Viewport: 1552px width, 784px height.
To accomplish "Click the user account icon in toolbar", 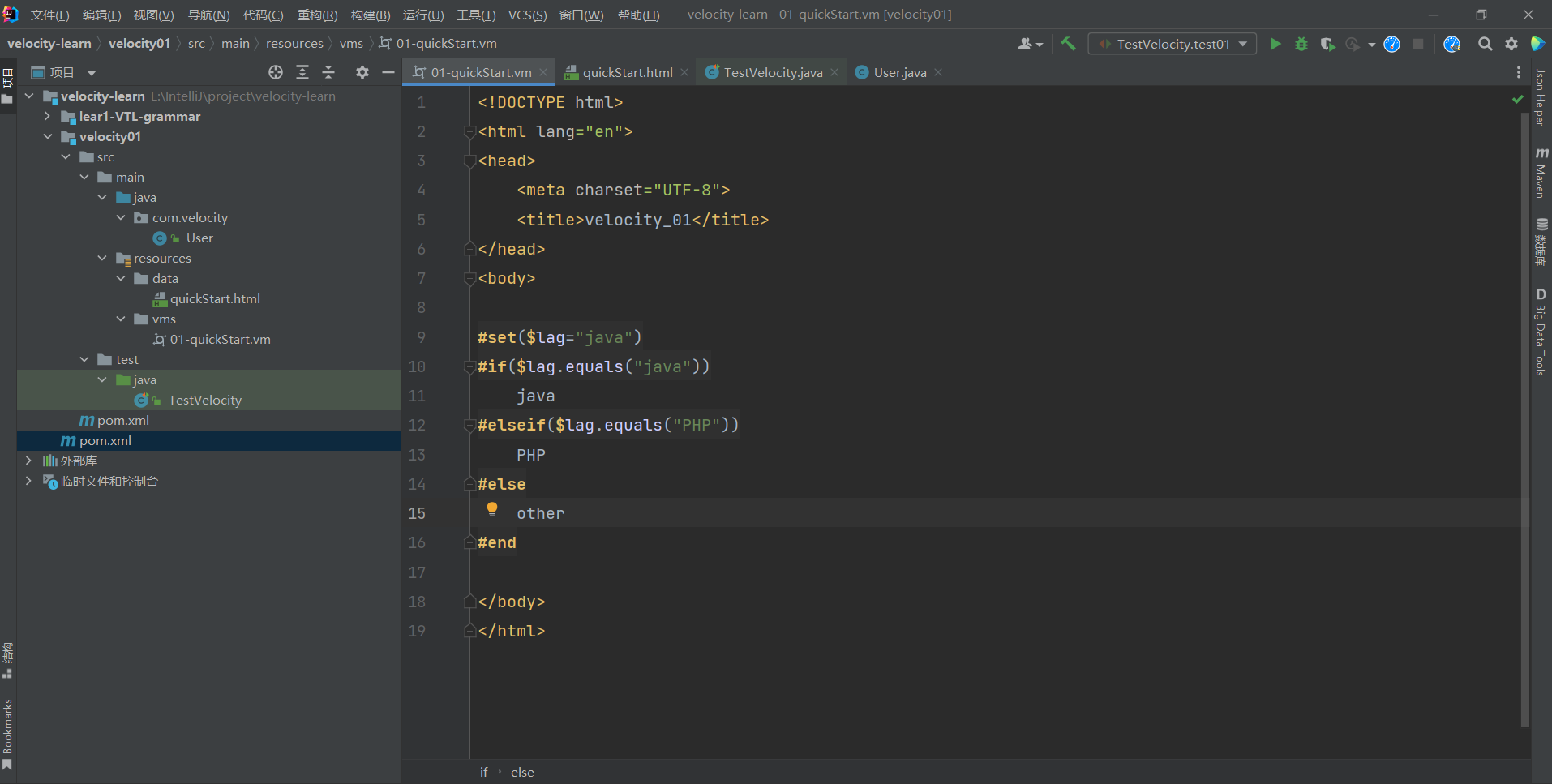I will point(1030,44).
